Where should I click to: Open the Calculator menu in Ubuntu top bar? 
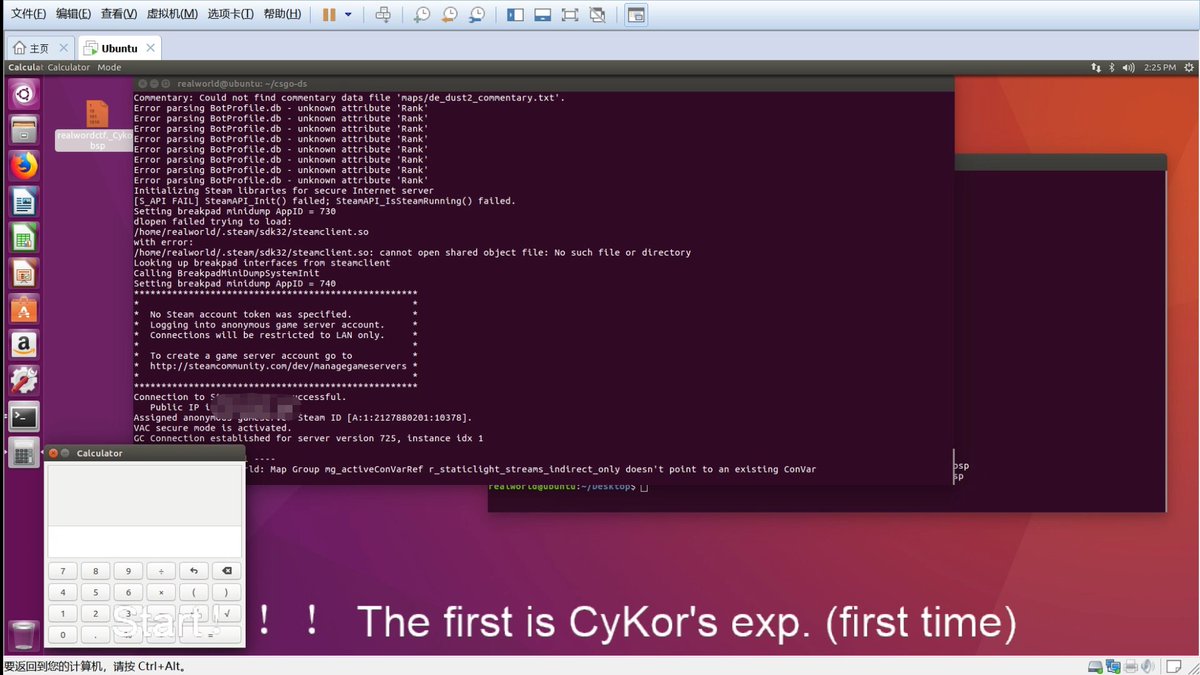coord(69,67)
